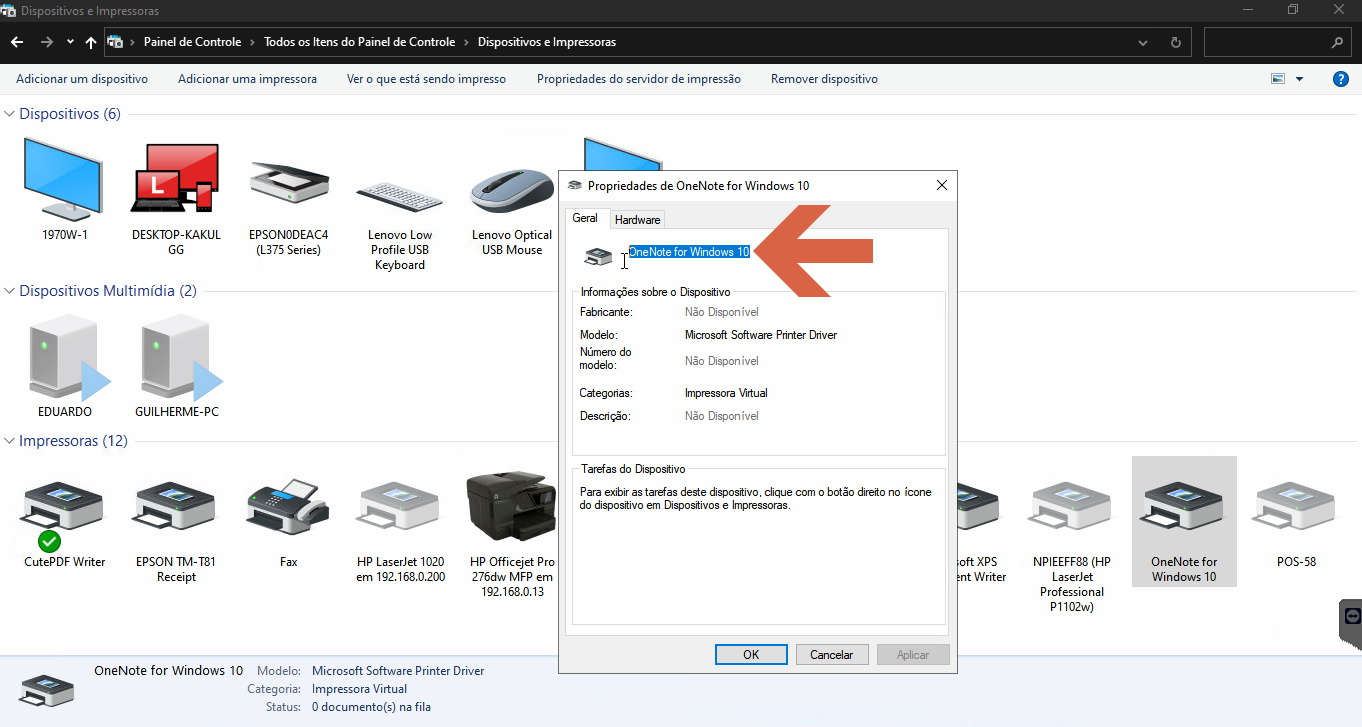The width and height of the screenshot is (1362, 727).
Task: Select the NPIEEFF88 HP LaserJet P1102w icon
Action: (x=1071, y=505)
